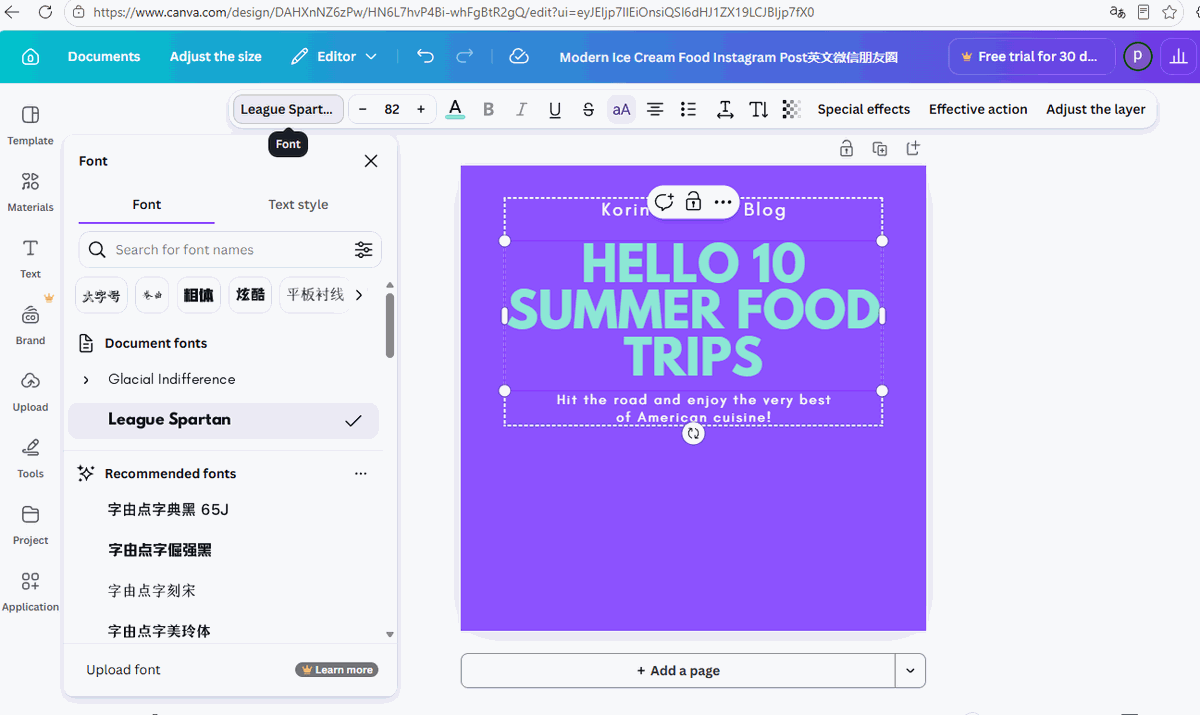1200x715 pixels.
Task: Expand the Glacial Indifference font family
Action: click(86, 380)
